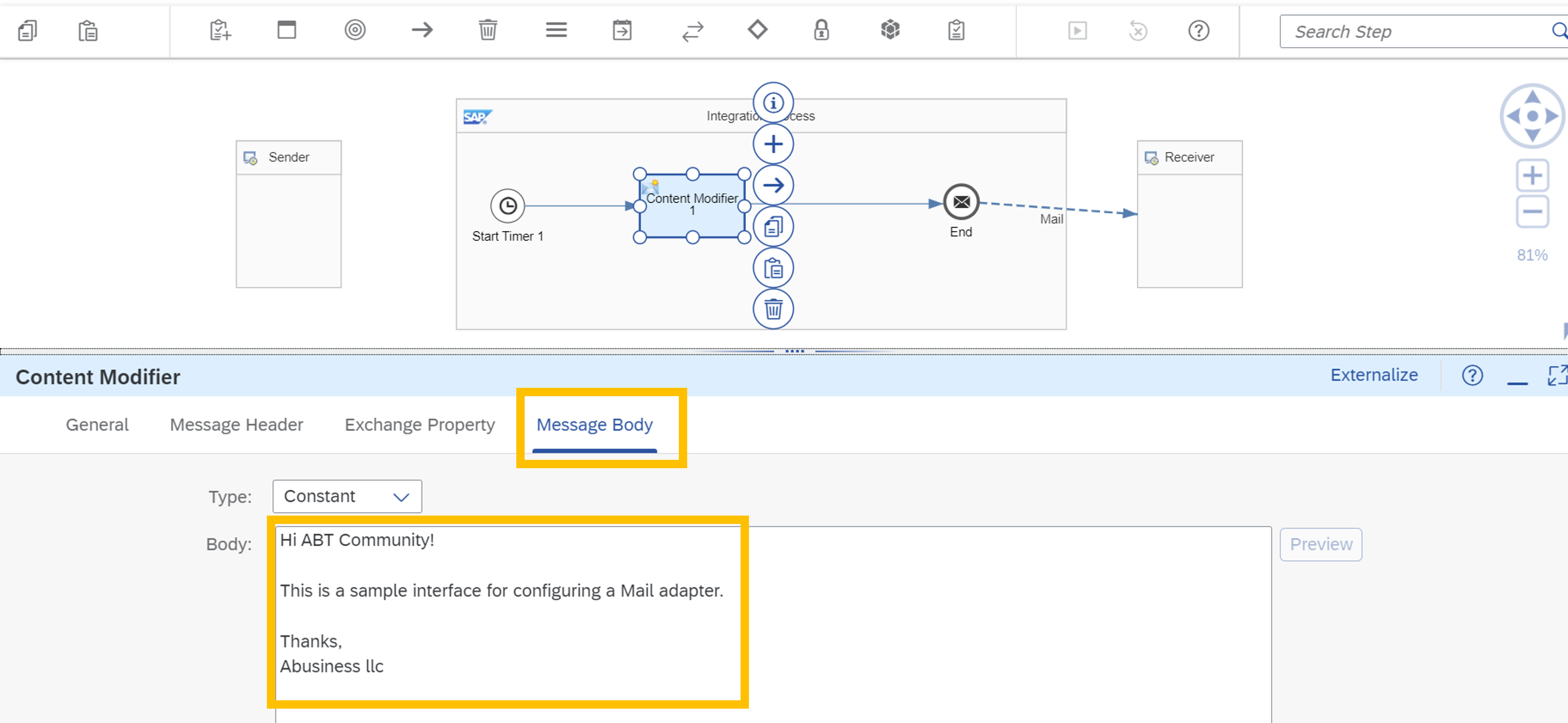
Task: Click the lock security icon in the toolbar
Action: pyautogui.click(x=821, y=30)
